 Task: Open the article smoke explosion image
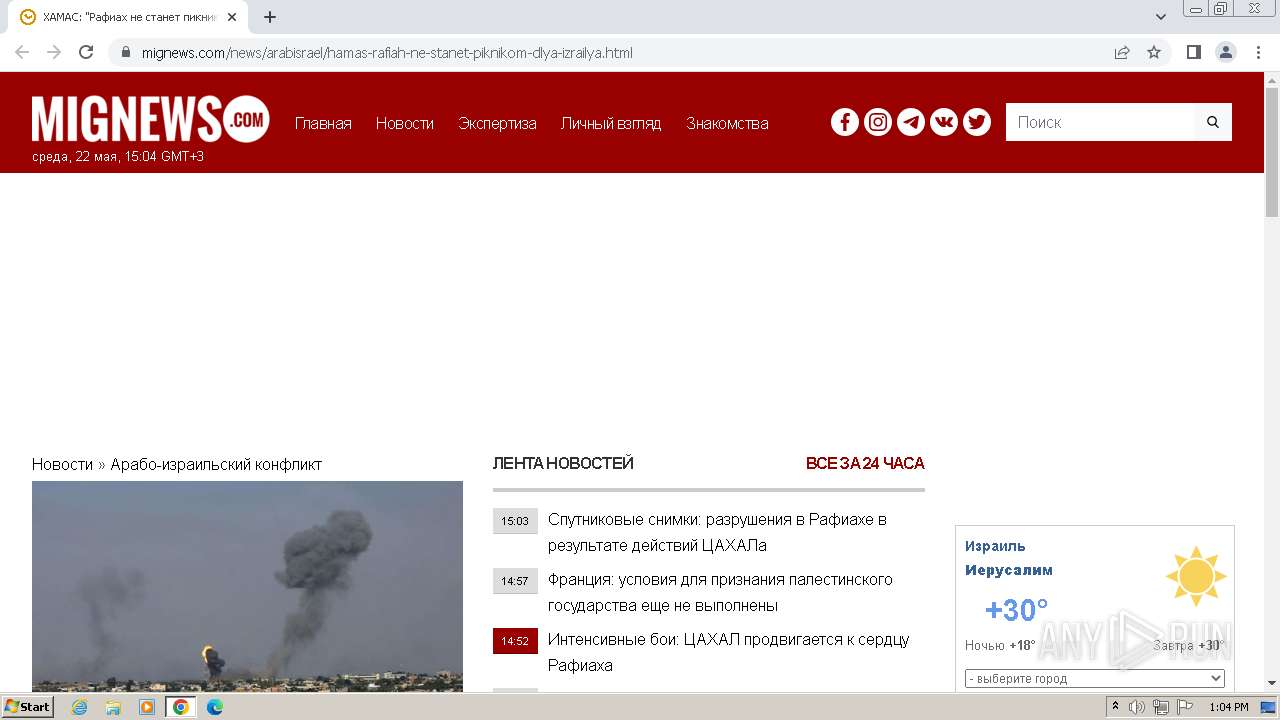coord(247,586)
